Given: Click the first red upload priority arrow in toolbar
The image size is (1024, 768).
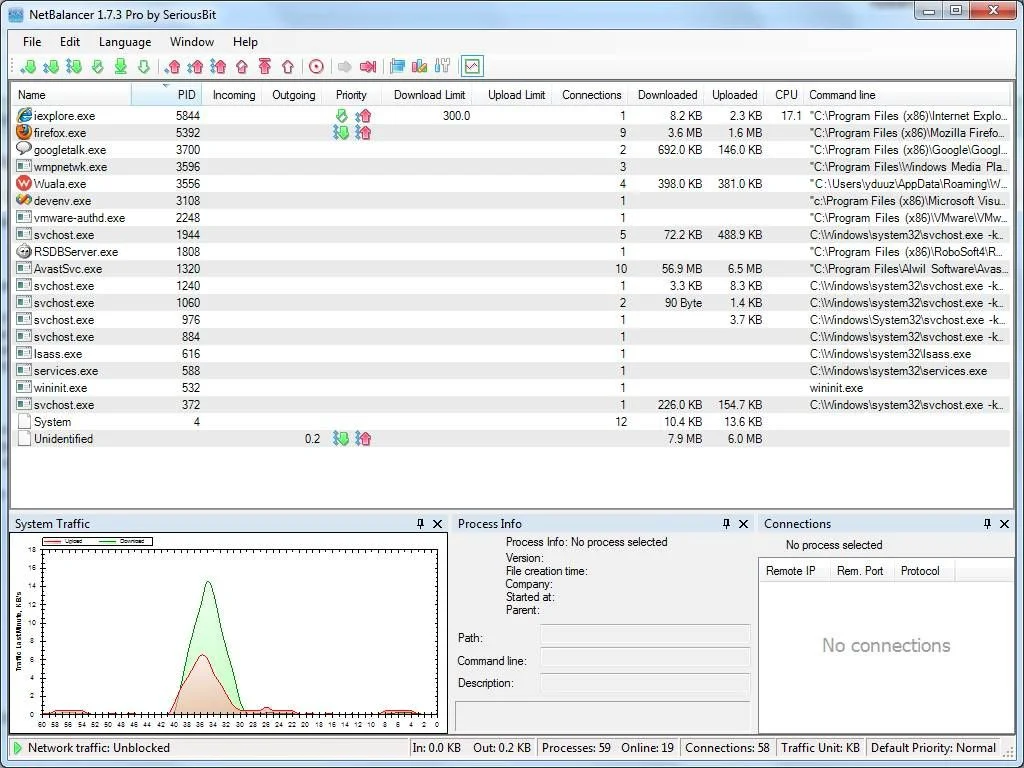Looking at the screenshot, I should (x=174, y=67).
